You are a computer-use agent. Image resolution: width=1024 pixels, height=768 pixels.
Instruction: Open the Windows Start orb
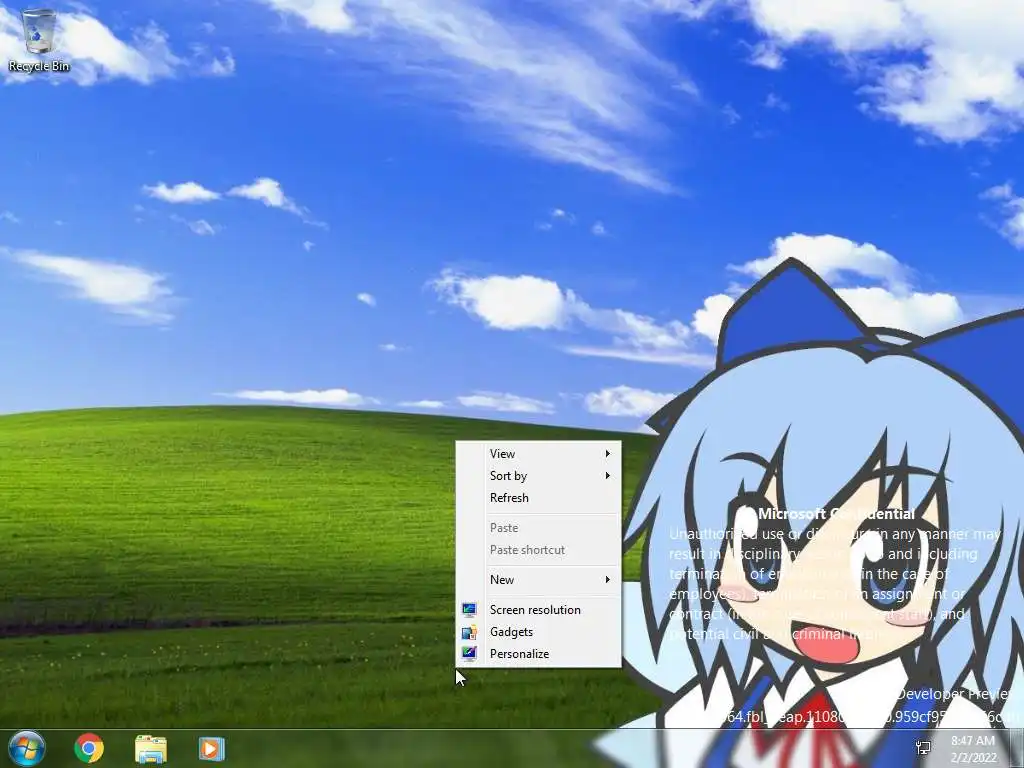coord(27,748)
